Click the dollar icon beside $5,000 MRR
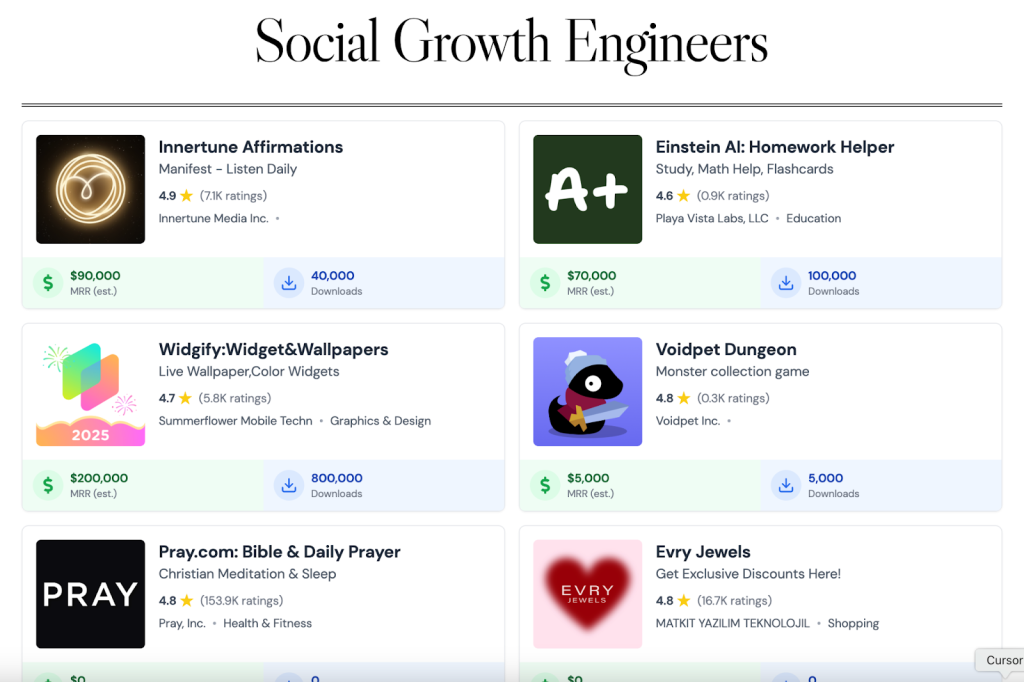The height and width of the screenshot is (682, 1024). click(x=545, y=485)
